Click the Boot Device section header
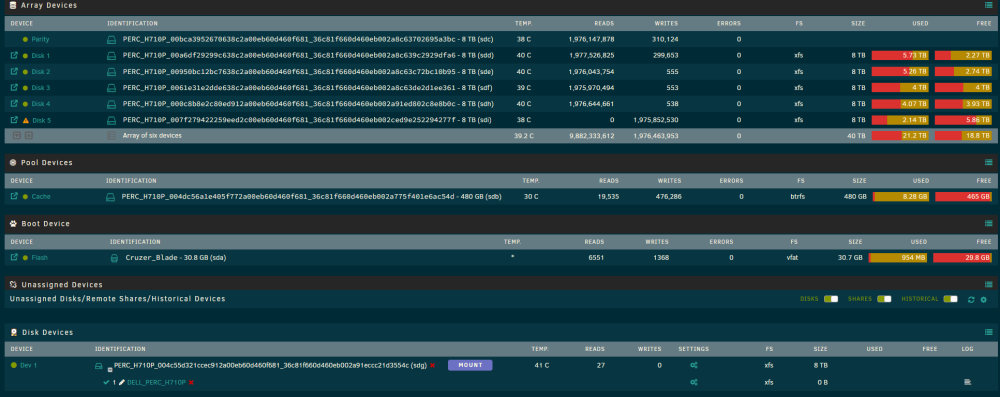The image size is (1000, 397). [45, 224]
